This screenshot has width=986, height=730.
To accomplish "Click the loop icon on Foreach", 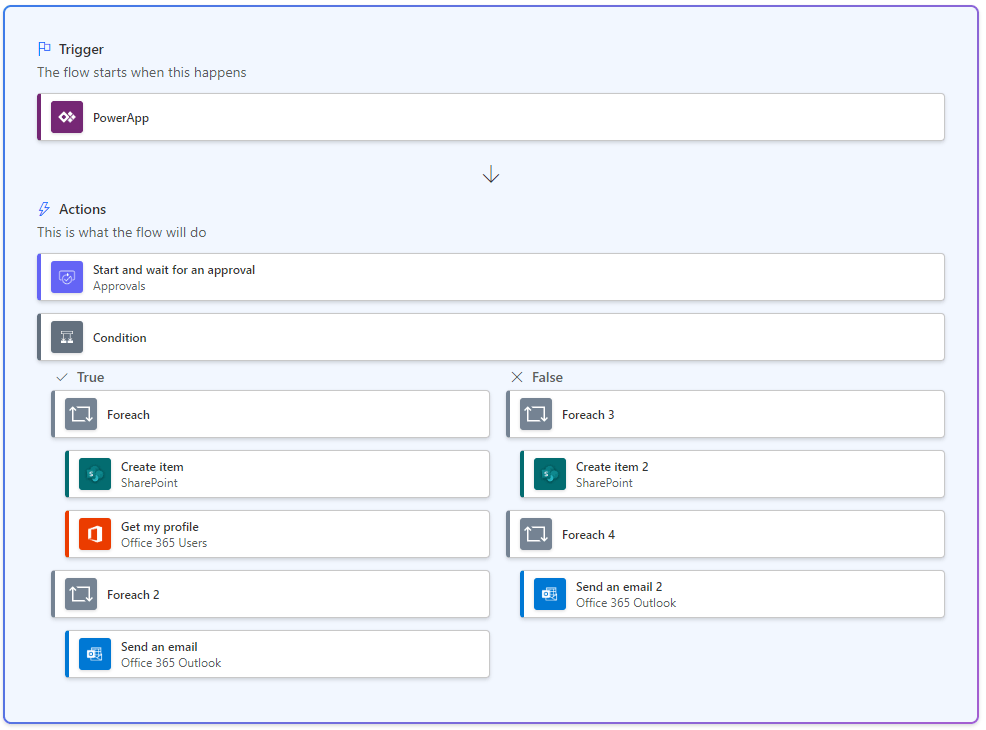I will tap(81, 414).
